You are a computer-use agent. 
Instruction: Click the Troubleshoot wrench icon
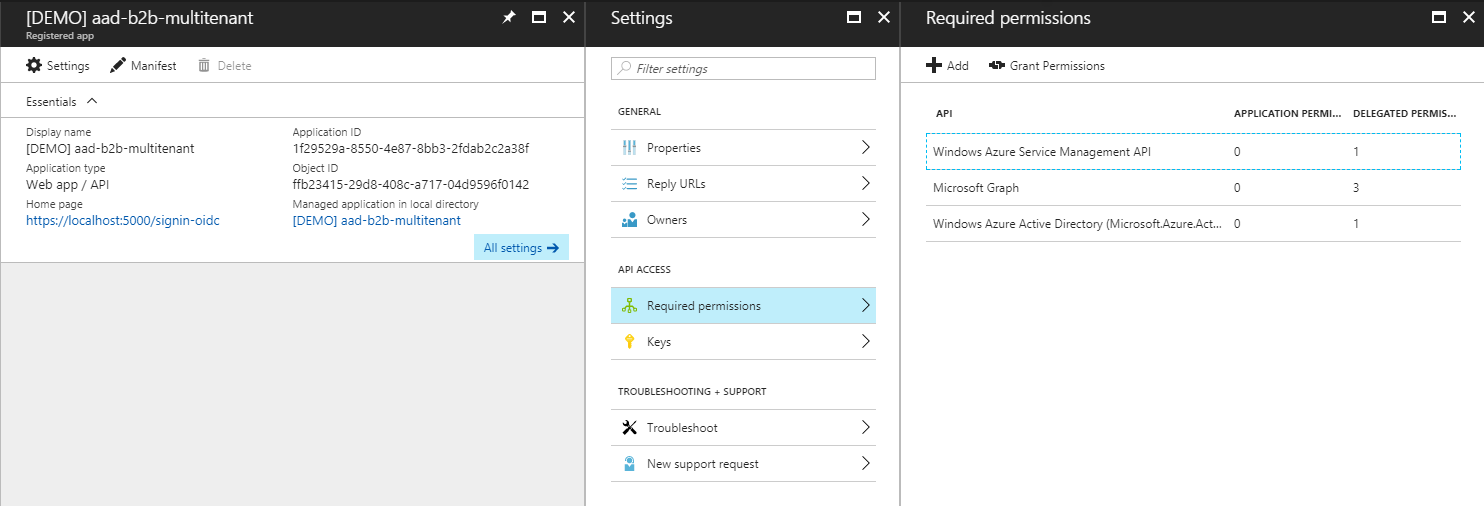click(x=629, y=428)
